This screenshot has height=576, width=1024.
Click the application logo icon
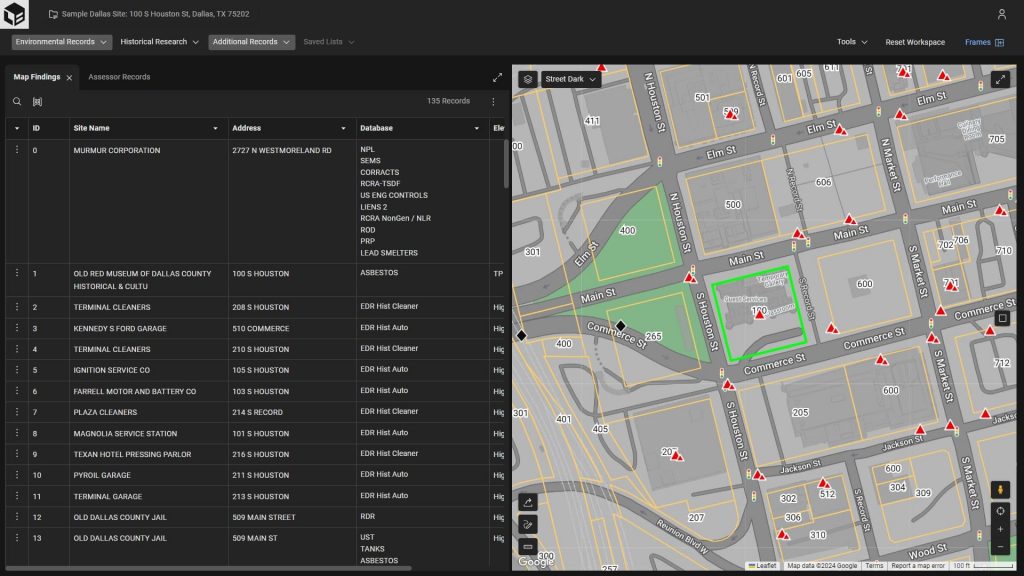point(14,14)
